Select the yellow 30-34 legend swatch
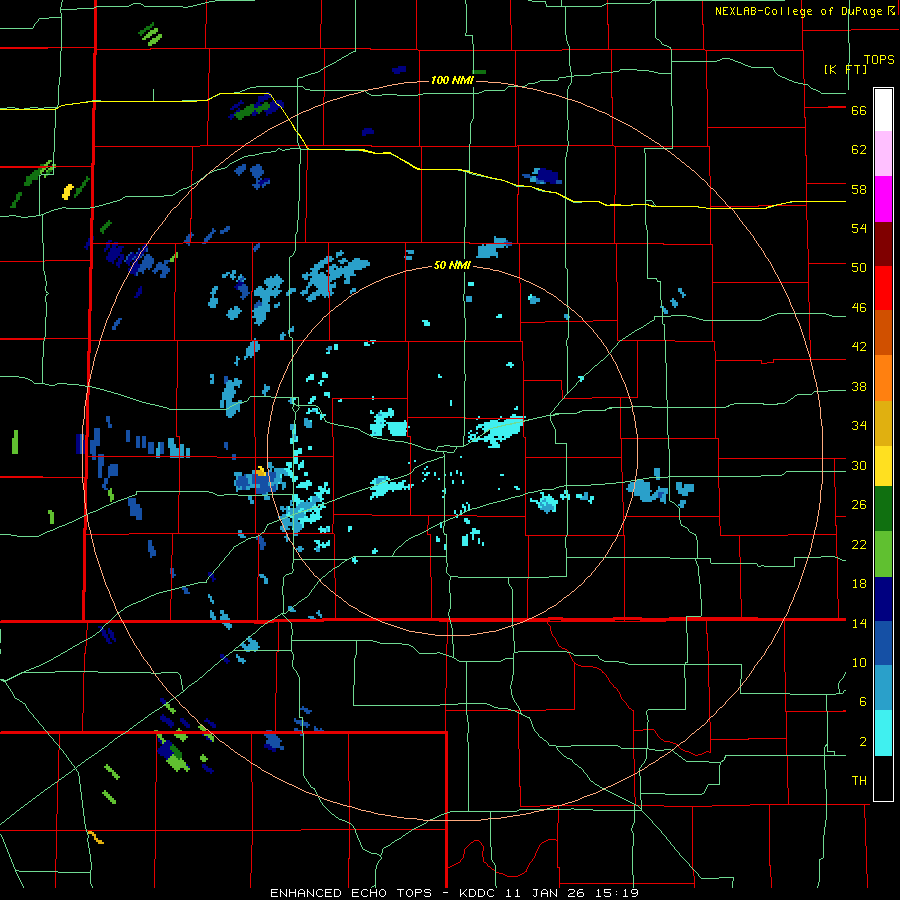This screenshot has width=900, height=900. coord(883,466)
